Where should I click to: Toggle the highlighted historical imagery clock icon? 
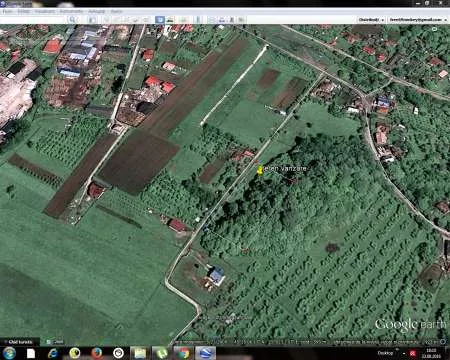(160, 20)
